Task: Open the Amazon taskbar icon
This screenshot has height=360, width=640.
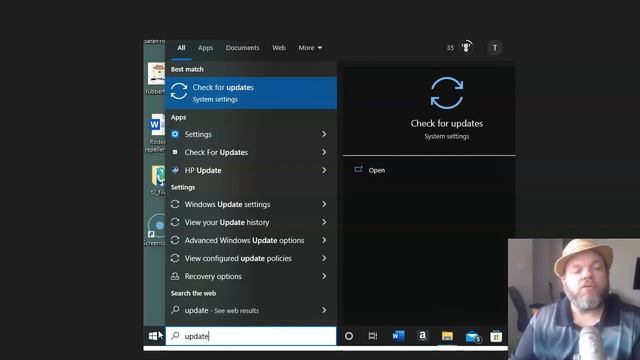Action: pyautogui.click(x=422, y=336)
